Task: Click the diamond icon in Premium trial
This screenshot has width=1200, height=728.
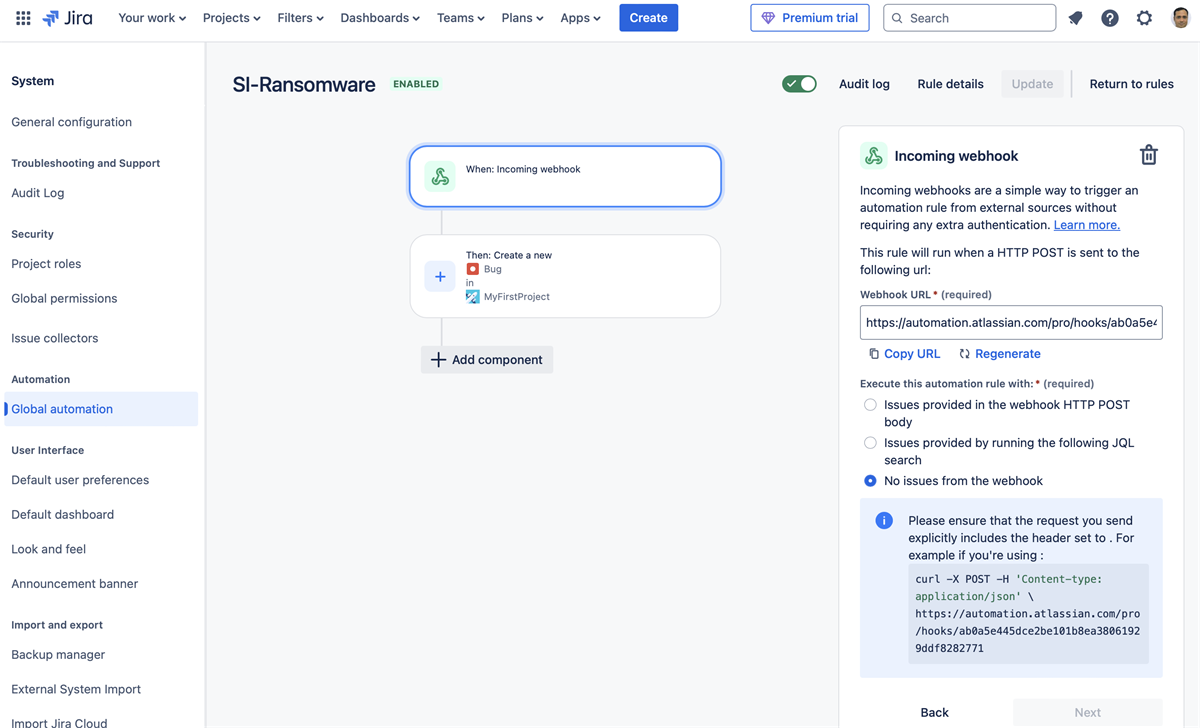Action: tap(768, 18)
